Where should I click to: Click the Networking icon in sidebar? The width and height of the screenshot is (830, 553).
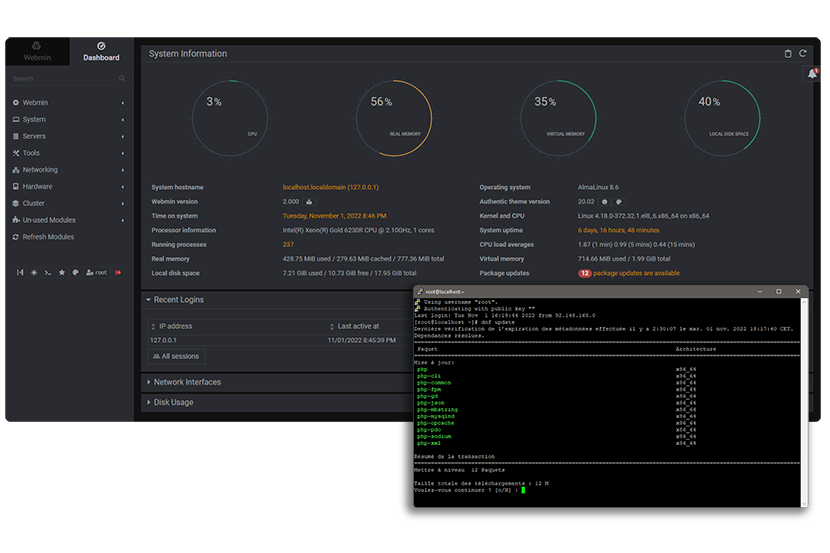click(x=16, y=170)
